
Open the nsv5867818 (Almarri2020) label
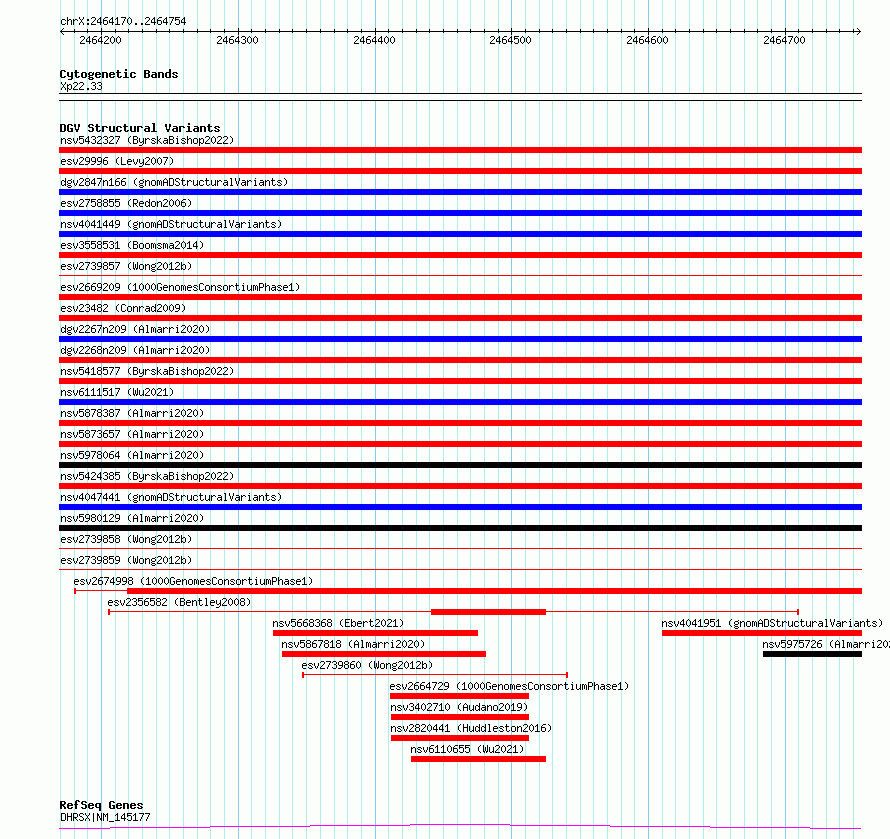point(353,644)
